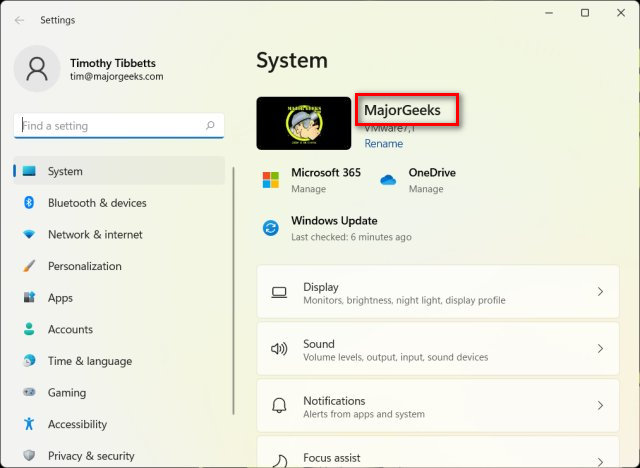Go back with the arrow button
The height and width of the screenshot is (468, 640).
tap(19, 20)
